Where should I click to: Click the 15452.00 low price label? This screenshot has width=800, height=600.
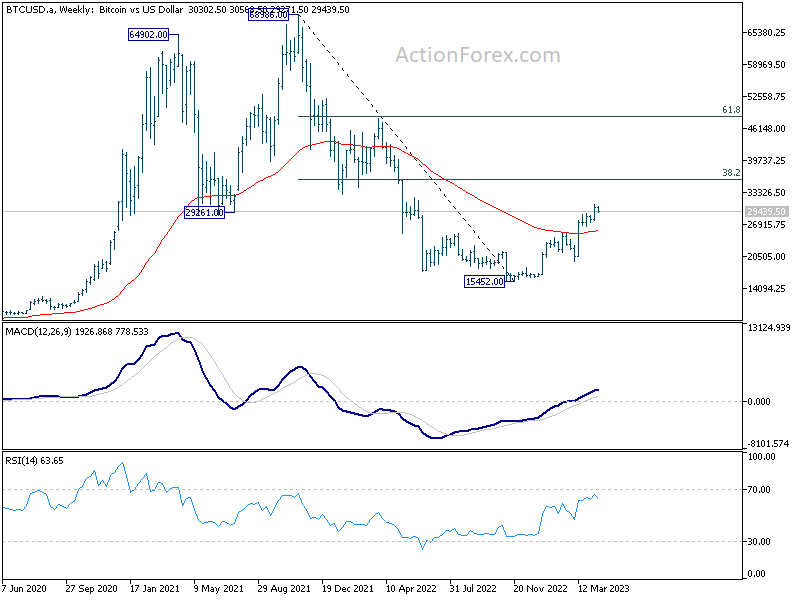pos(484,282)
